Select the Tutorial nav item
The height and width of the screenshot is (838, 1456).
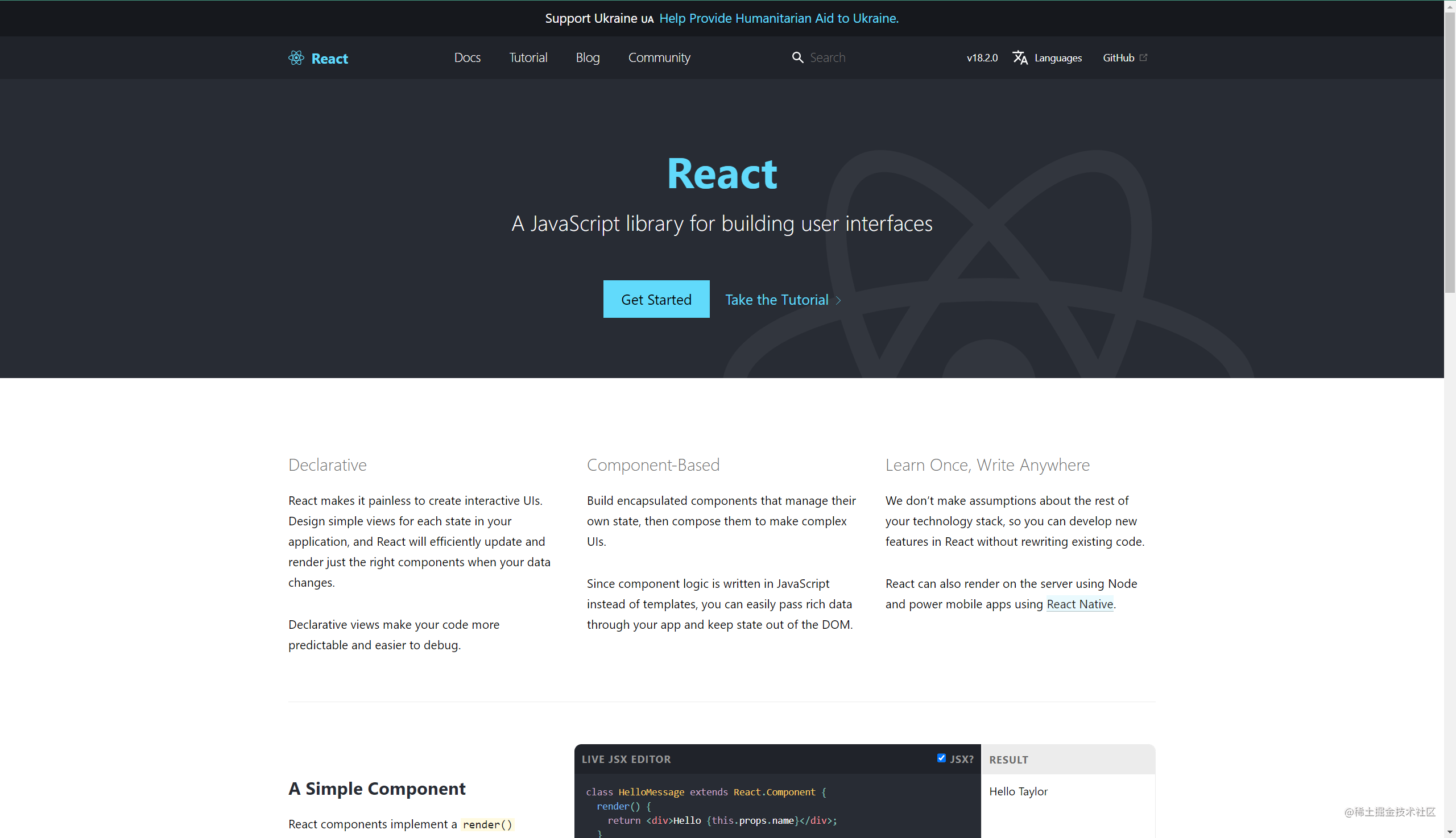click(x=527, y=57)
